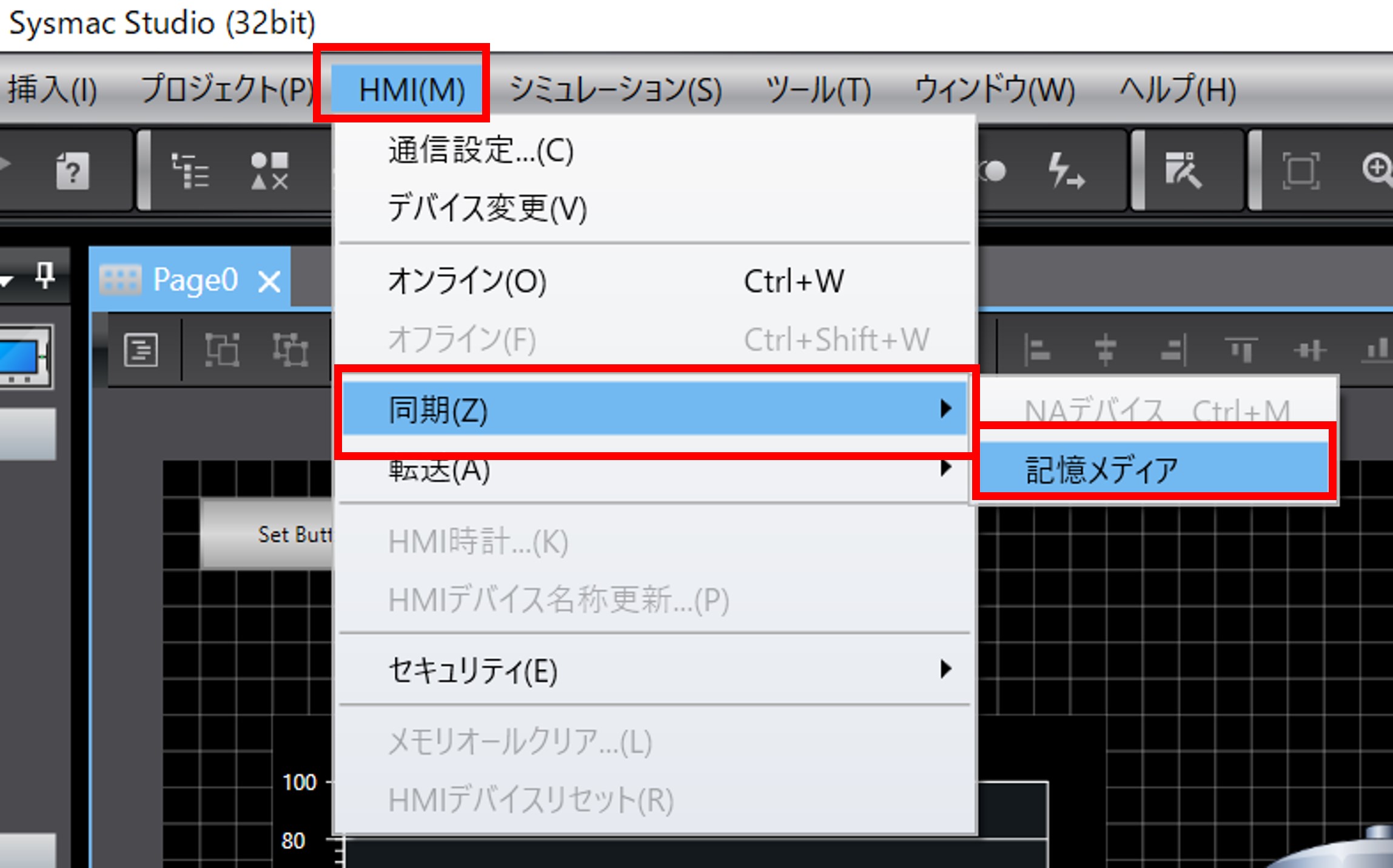Click the fit-to-screen frame icon
Image resolution: width=1393 pixels, height=868 pixels.
click(1301, 172)
